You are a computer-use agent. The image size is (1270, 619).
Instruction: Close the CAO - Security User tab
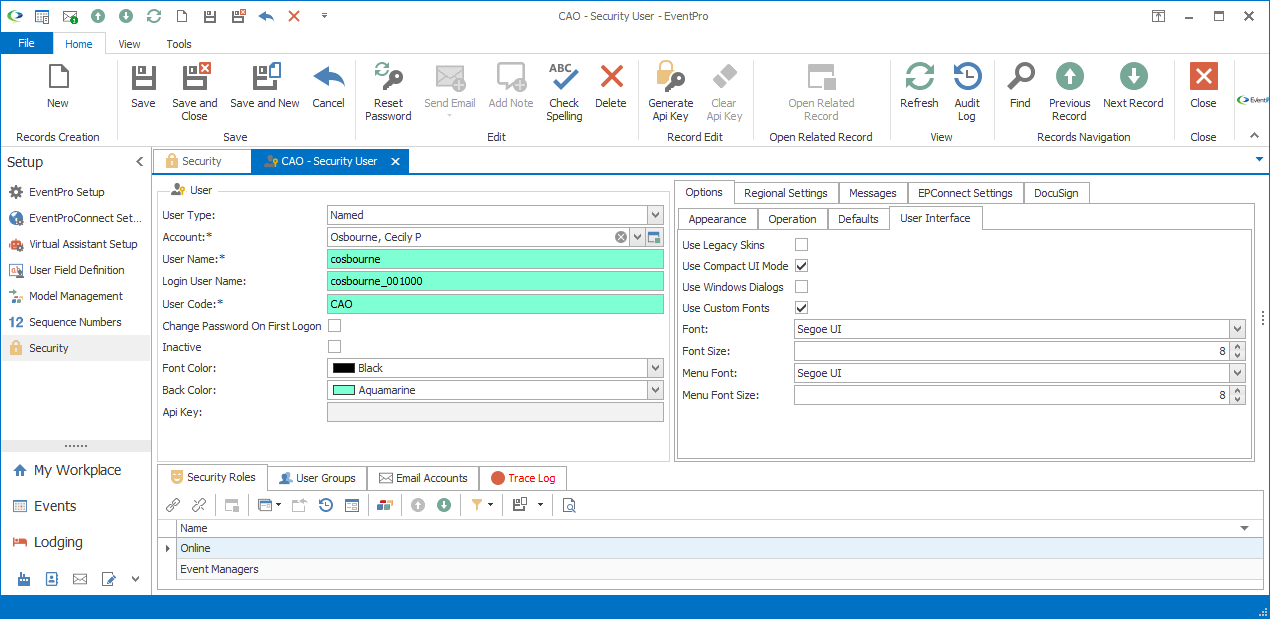coord(395,161)
